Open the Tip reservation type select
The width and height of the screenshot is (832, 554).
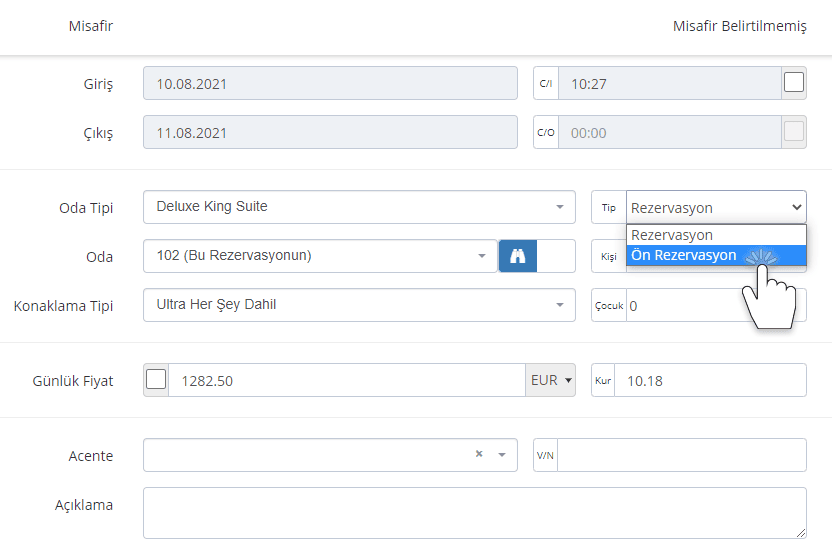tap(716, 207)
